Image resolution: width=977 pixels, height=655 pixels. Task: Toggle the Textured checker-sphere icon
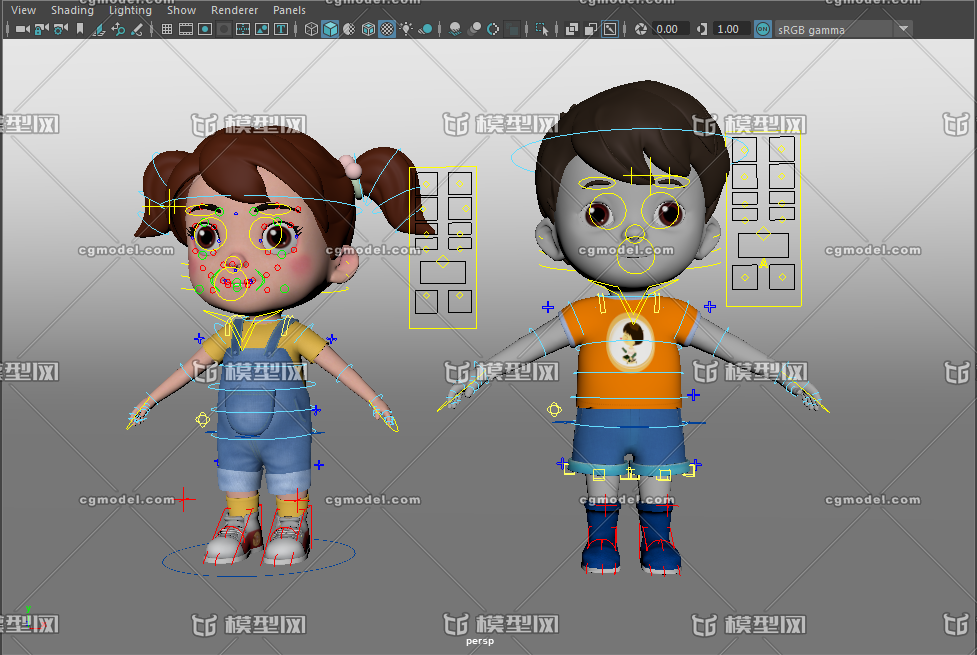[x=387, y=29]
